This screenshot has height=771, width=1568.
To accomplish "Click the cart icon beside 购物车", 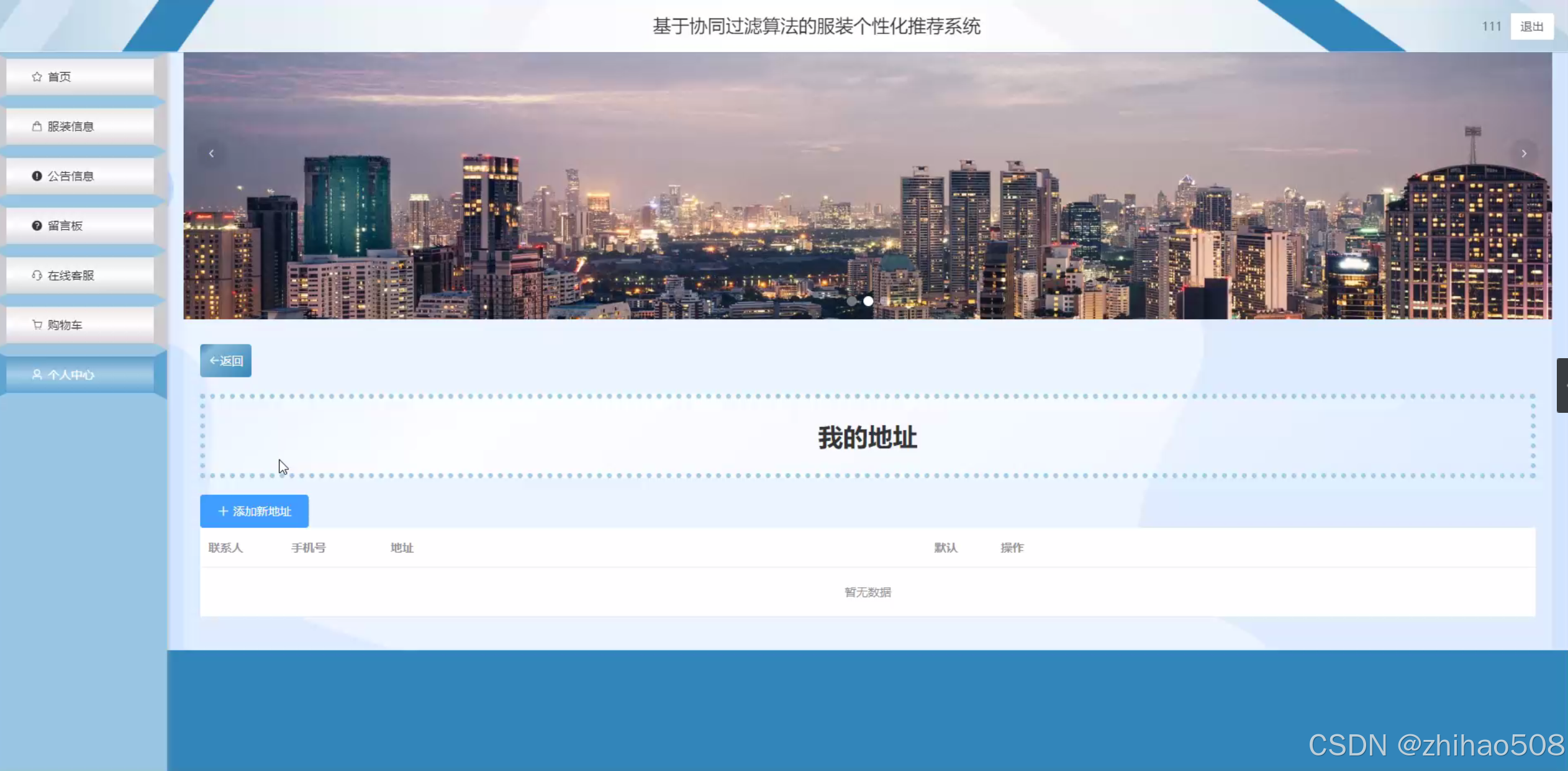I will (37, 325).
